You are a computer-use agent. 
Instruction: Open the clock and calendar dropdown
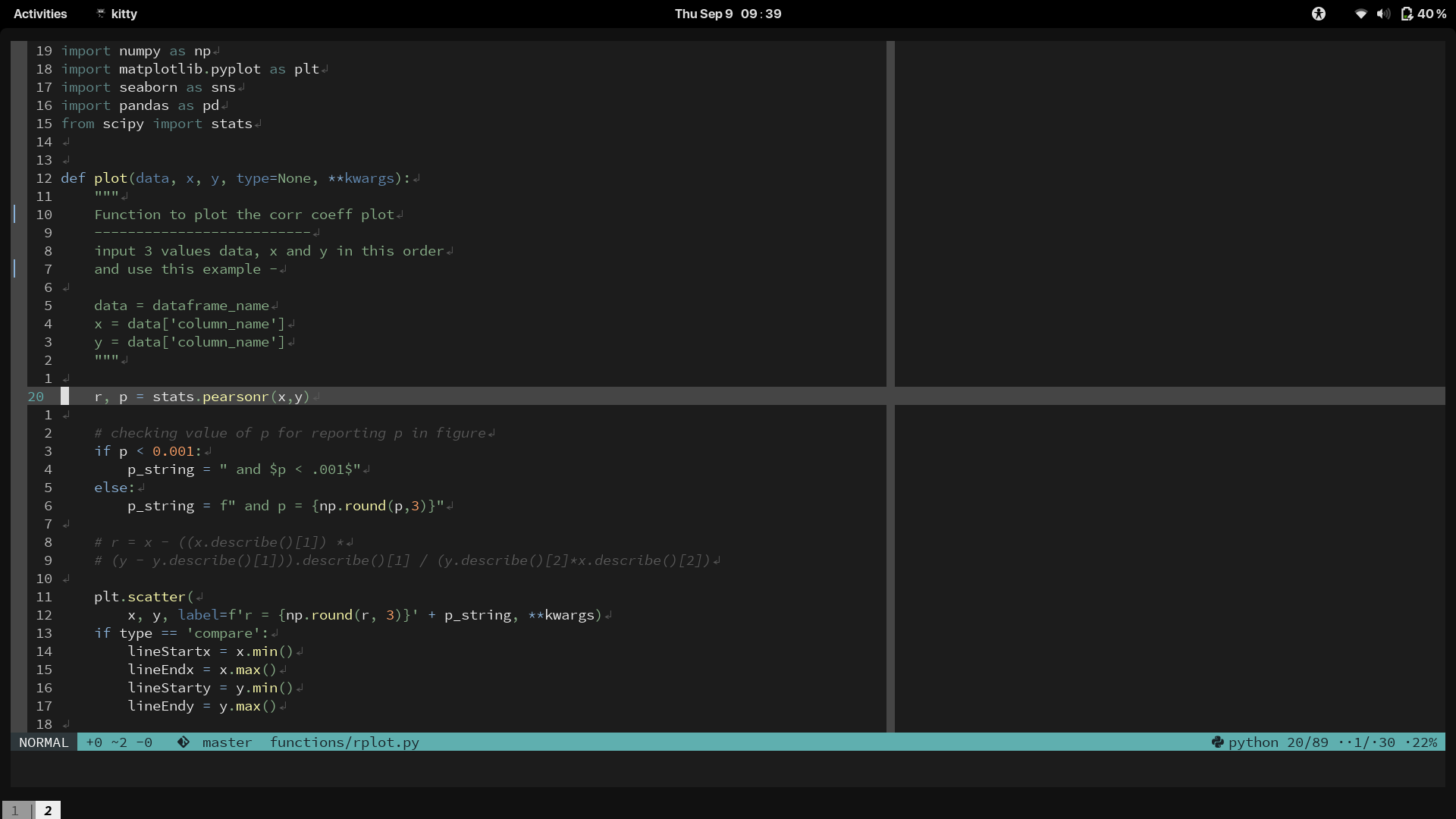click(727, 14)
